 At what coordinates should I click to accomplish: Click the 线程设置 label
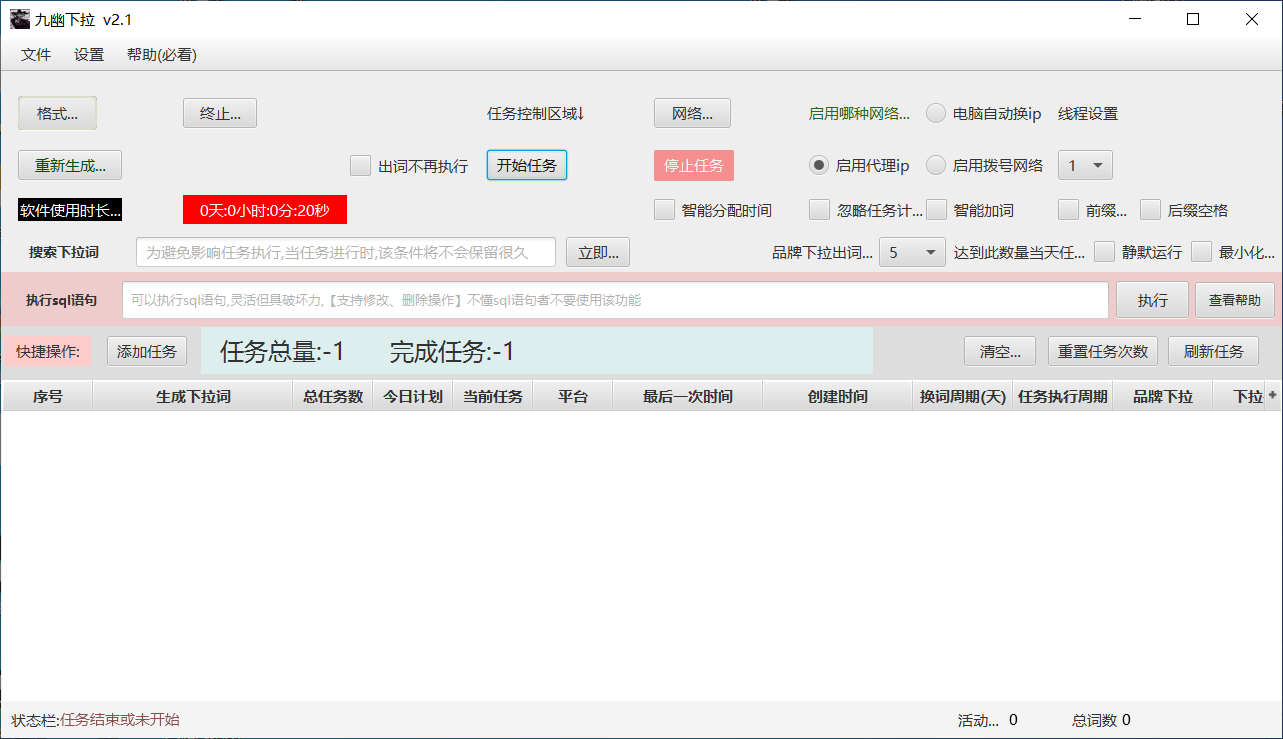1088,113
